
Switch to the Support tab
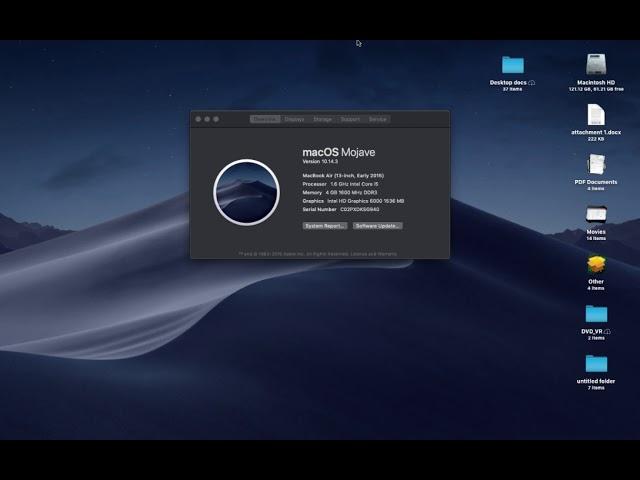click(x=350, y=119)
